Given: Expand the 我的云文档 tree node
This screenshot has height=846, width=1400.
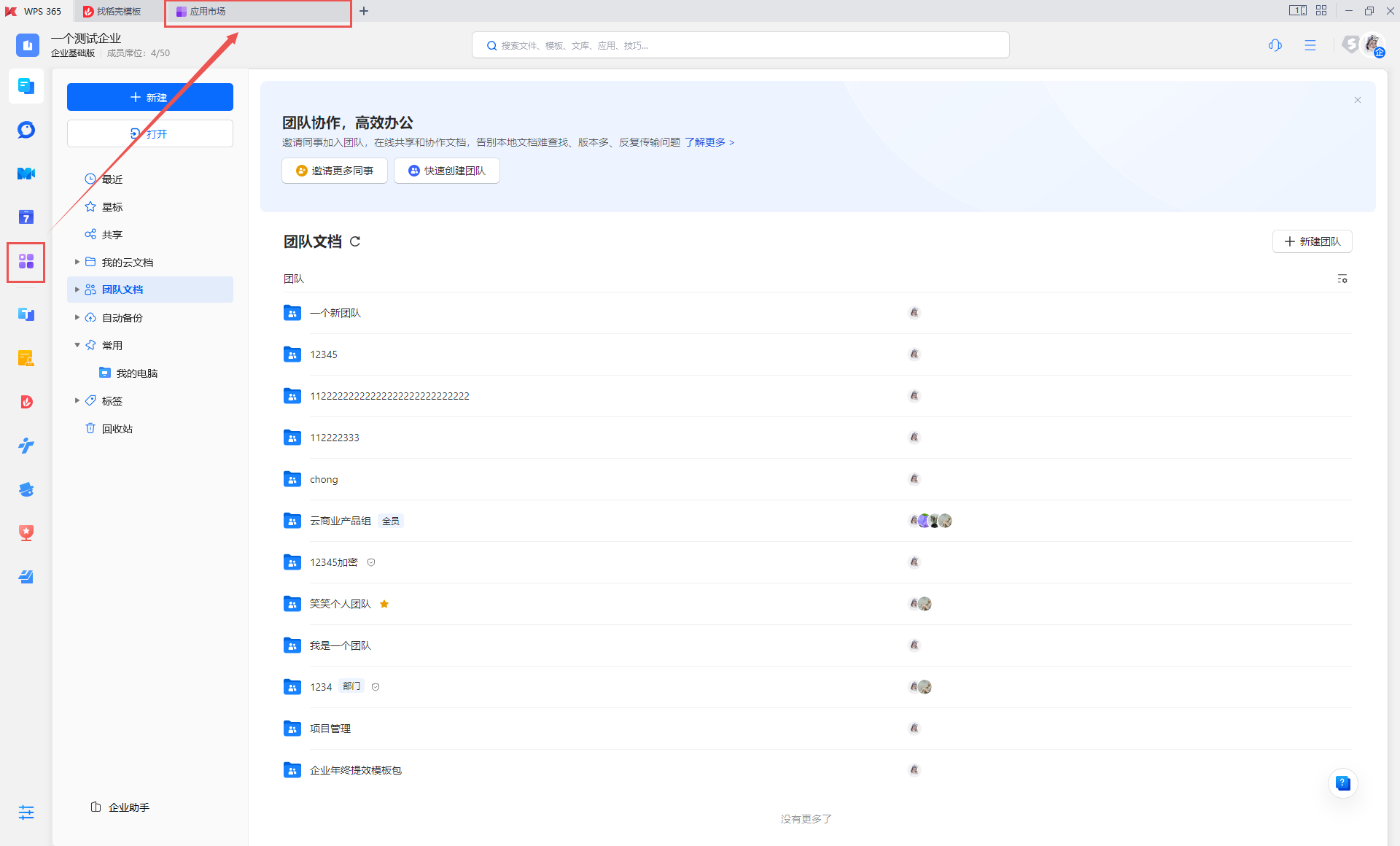Looking at the screenshot, I should pos(77,262).
